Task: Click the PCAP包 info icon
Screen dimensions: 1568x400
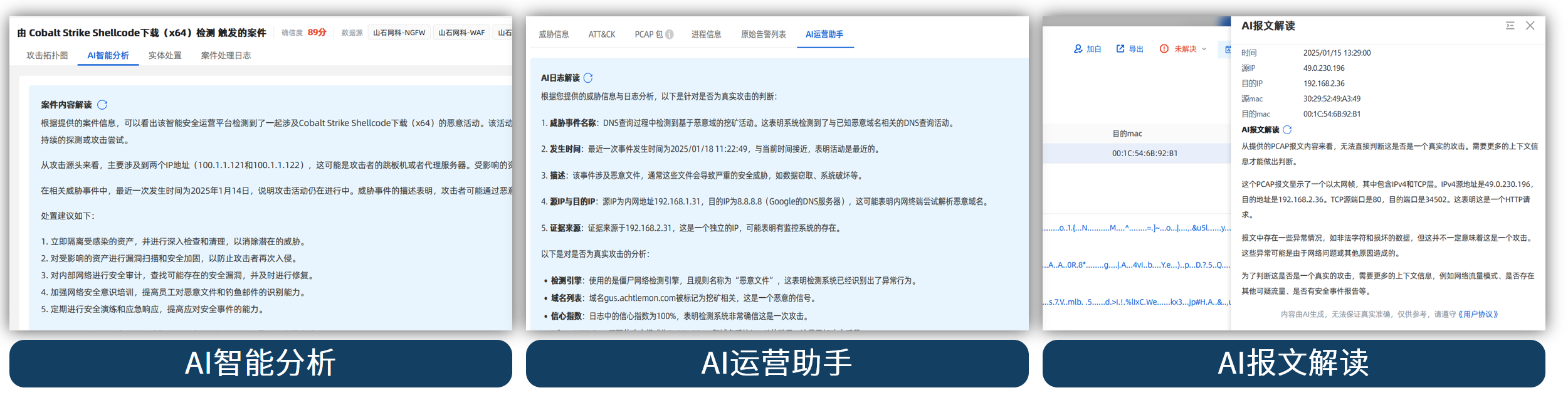Action: [670, 34]
